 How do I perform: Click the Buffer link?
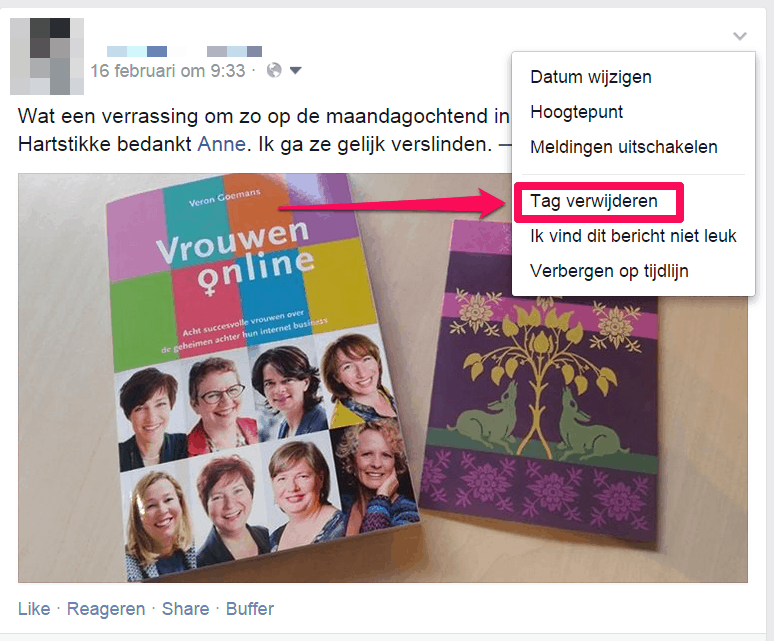point(250,608)
